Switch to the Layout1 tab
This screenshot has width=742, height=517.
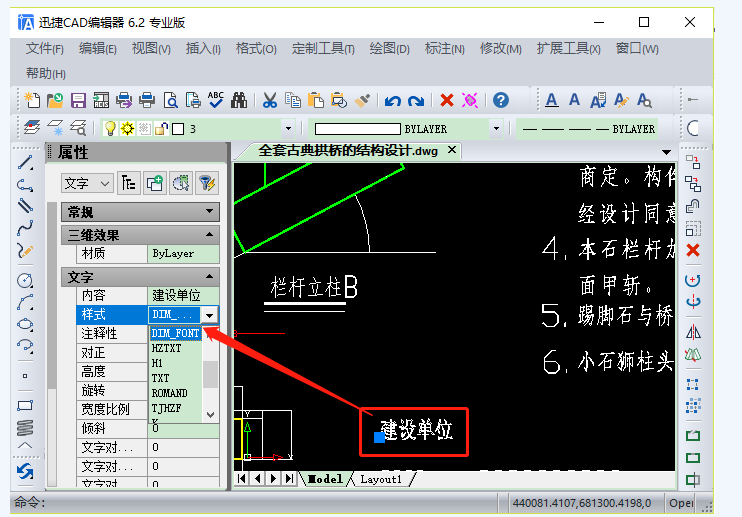pos(381,479)
